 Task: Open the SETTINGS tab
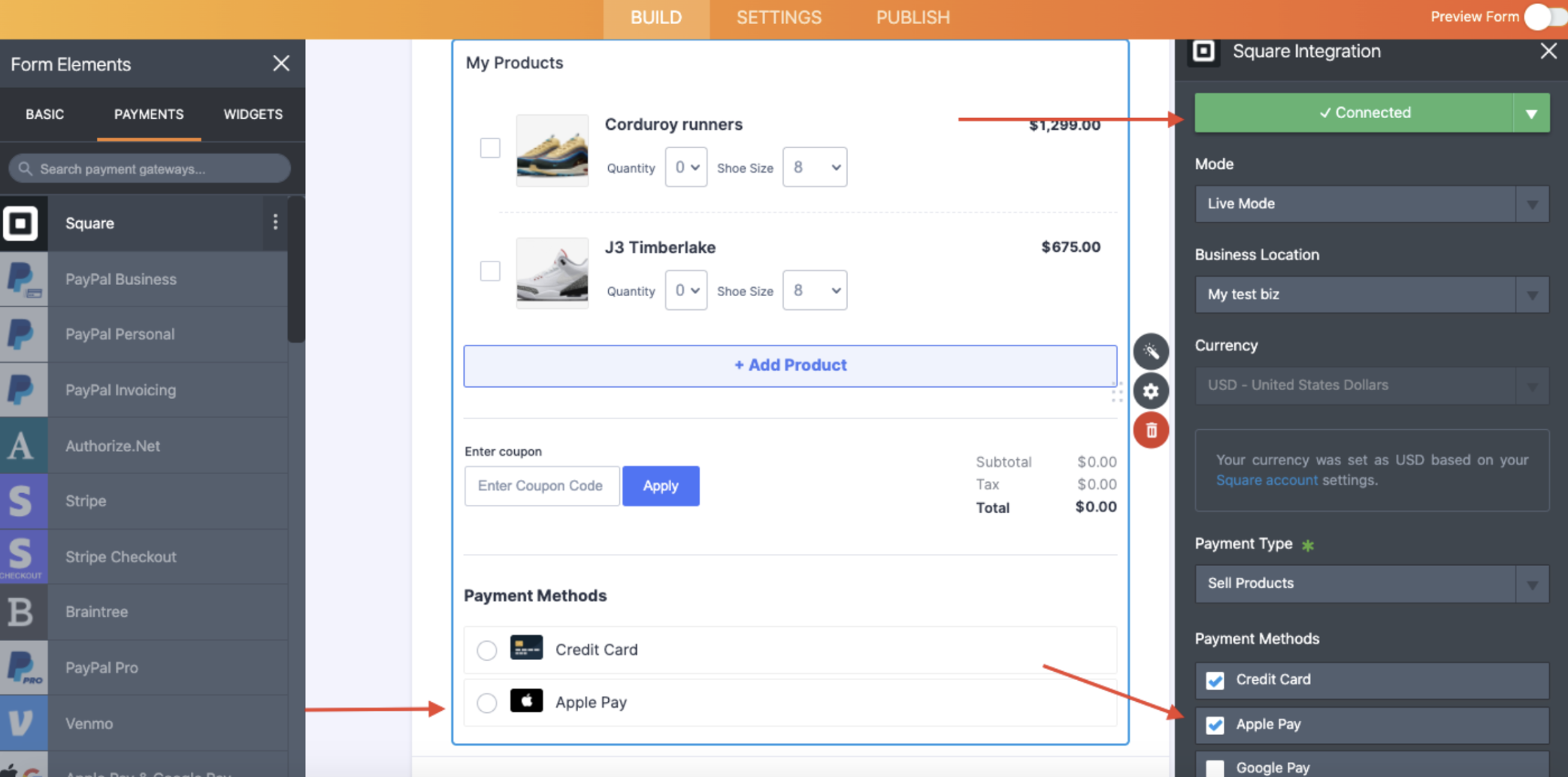pyautogui.click(x=779, y=17)
